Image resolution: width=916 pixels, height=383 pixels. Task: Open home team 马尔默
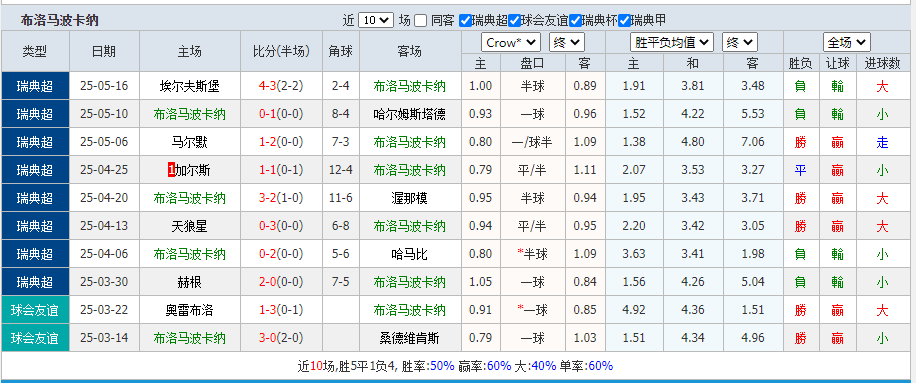pyautogui.click(x=190, y=142)
